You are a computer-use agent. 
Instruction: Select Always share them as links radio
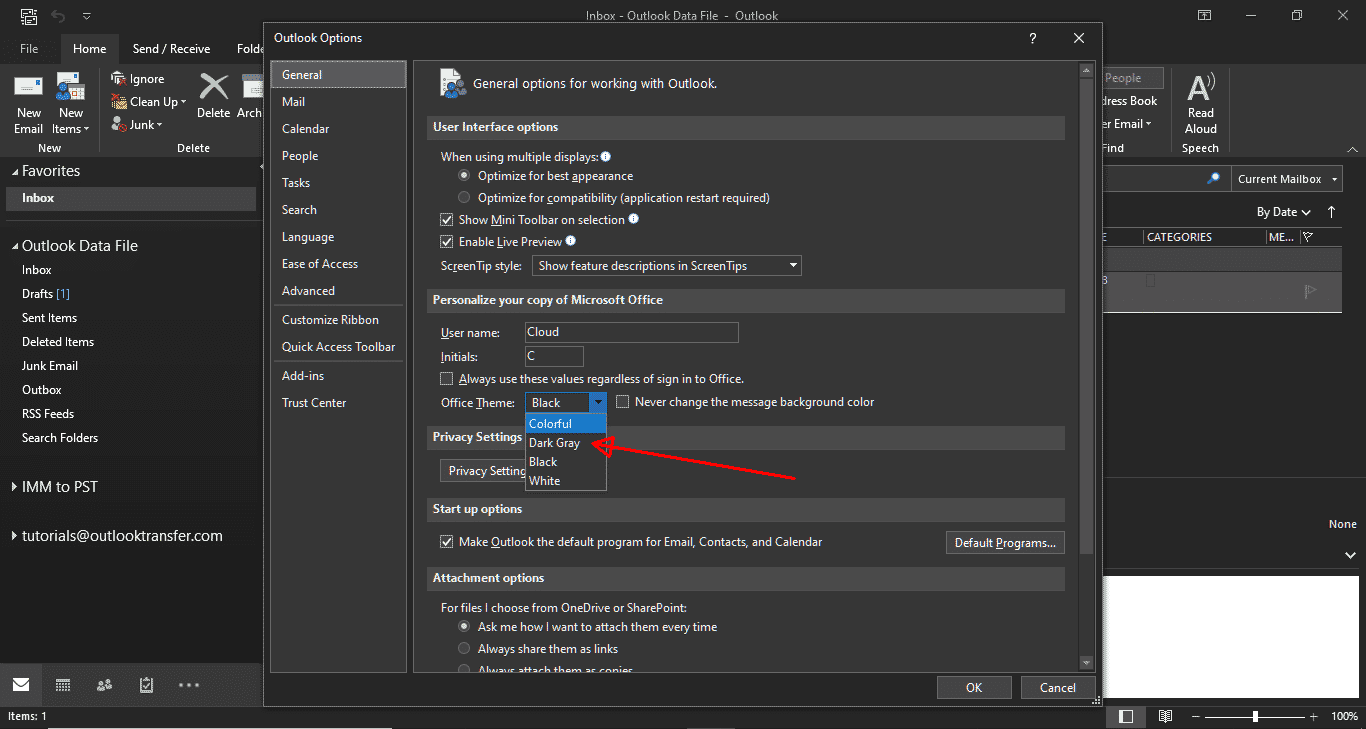point(464,649)
